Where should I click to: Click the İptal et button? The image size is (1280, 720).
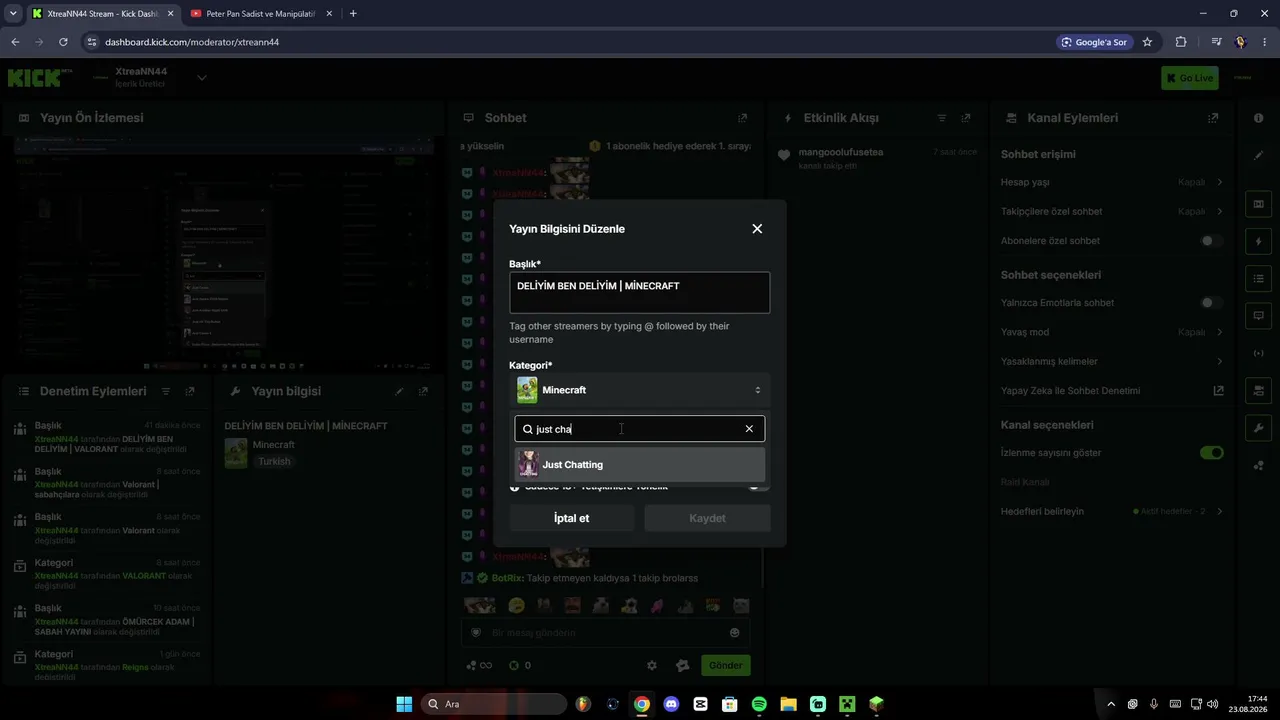click(x=572, y=518)
